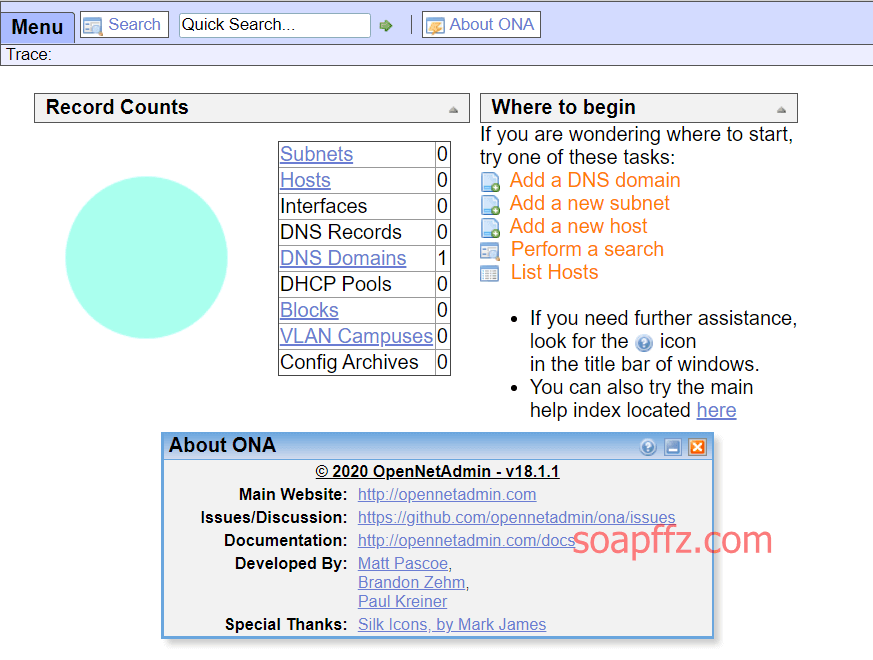Select Add a new host task

tap(578, 226)
